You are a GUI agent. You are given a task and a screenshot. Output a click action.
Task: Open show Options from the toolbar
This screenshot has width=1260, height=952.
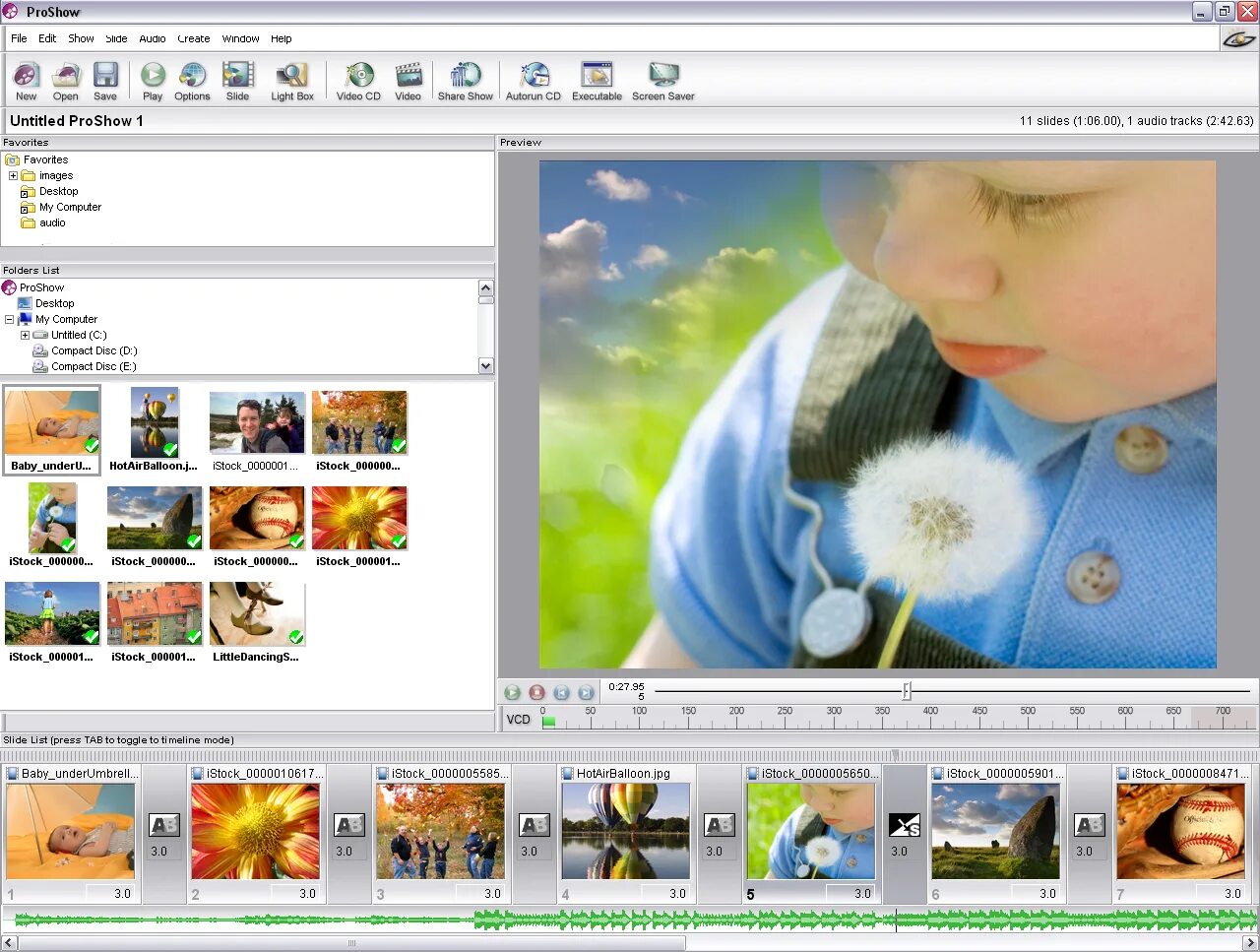click(192, 81)
